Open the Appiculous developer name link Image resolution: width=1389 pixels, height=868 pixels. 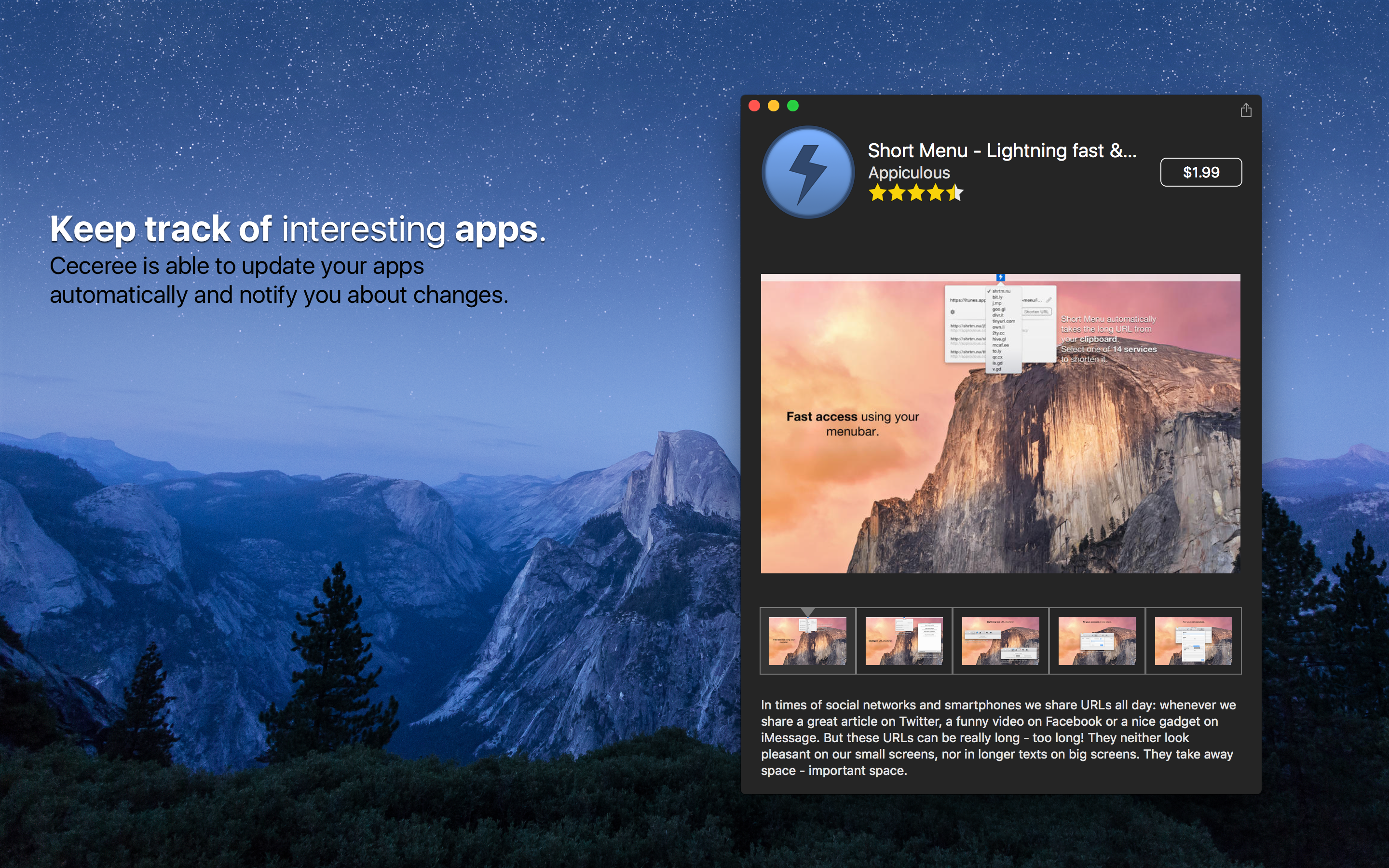[x=909, y=173]
